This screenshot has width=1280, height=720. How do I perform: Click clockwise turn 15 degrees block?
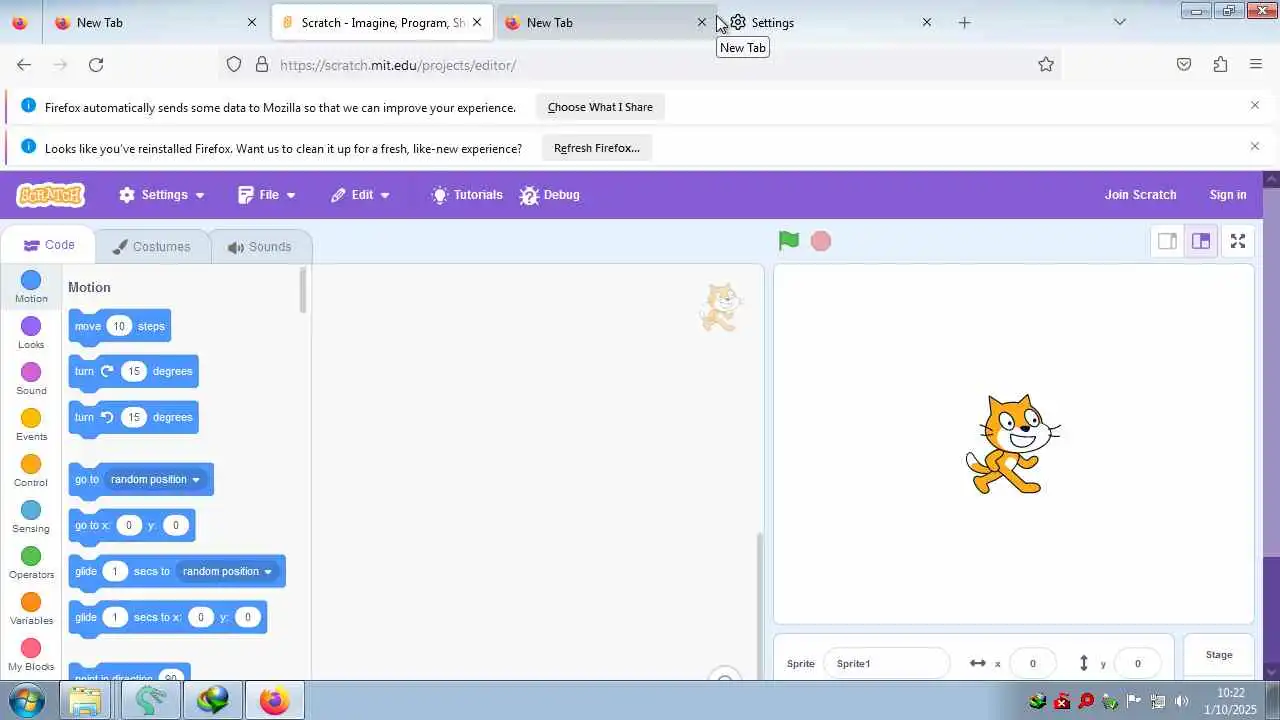[133, 372]
